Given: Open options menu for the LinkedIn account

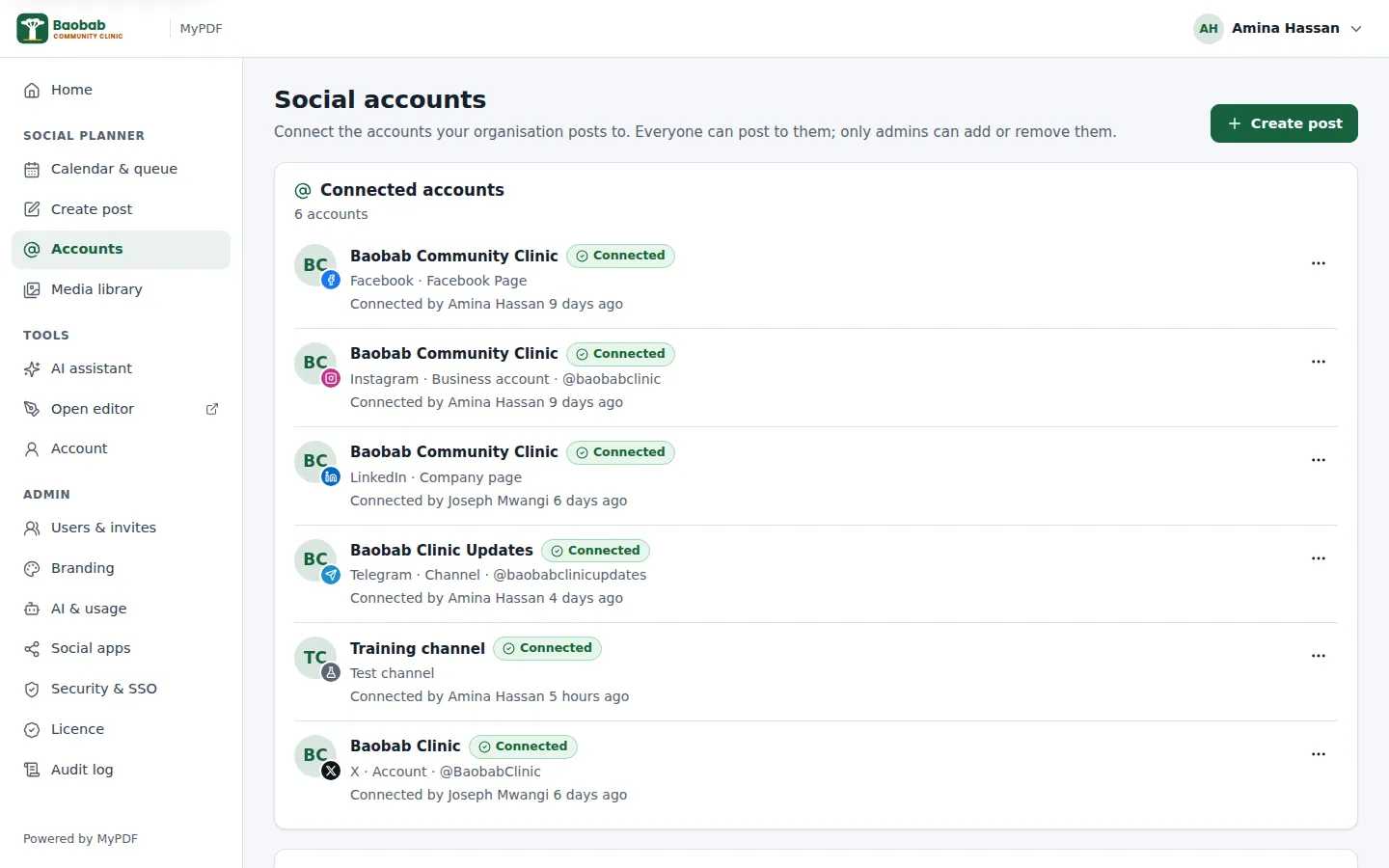Looking at the screenshot, I should click(1319, 460).
